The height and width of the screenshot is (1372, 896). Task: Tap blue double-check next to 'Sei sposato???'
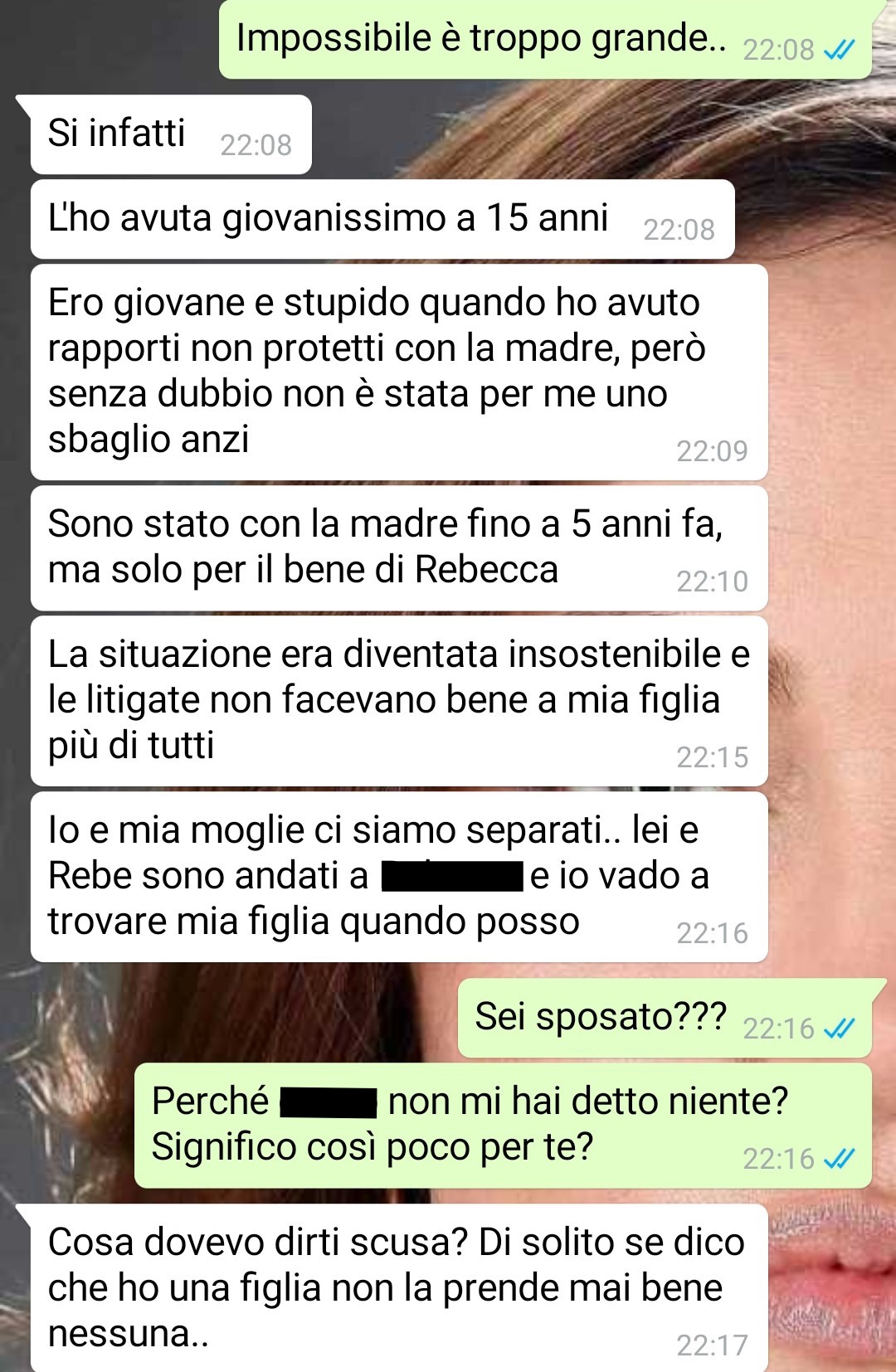(839, 1029)
